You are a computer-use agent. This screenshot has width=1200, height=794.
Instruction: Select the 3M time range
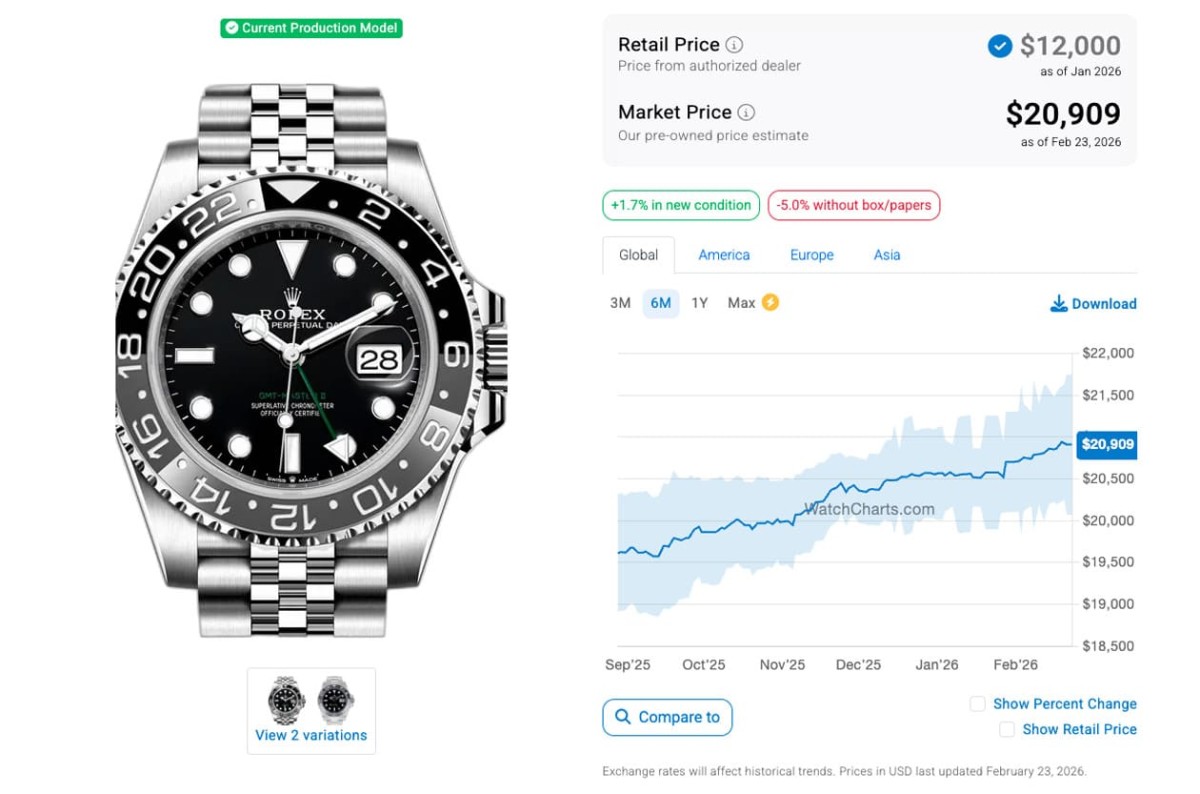(620, 303)
